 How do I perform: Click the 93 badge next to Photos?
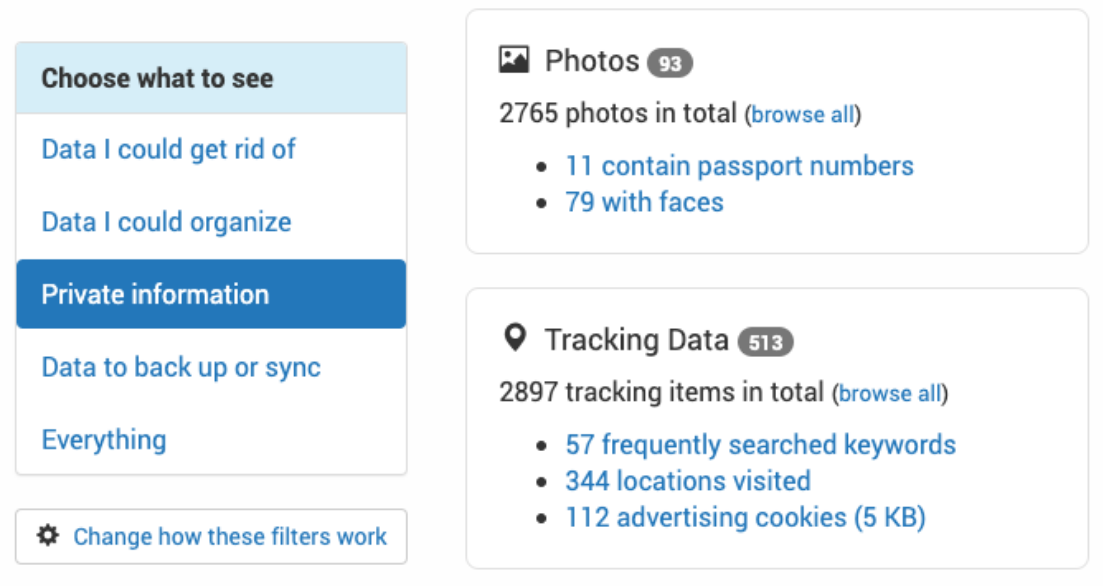click(x=670, y=63)
